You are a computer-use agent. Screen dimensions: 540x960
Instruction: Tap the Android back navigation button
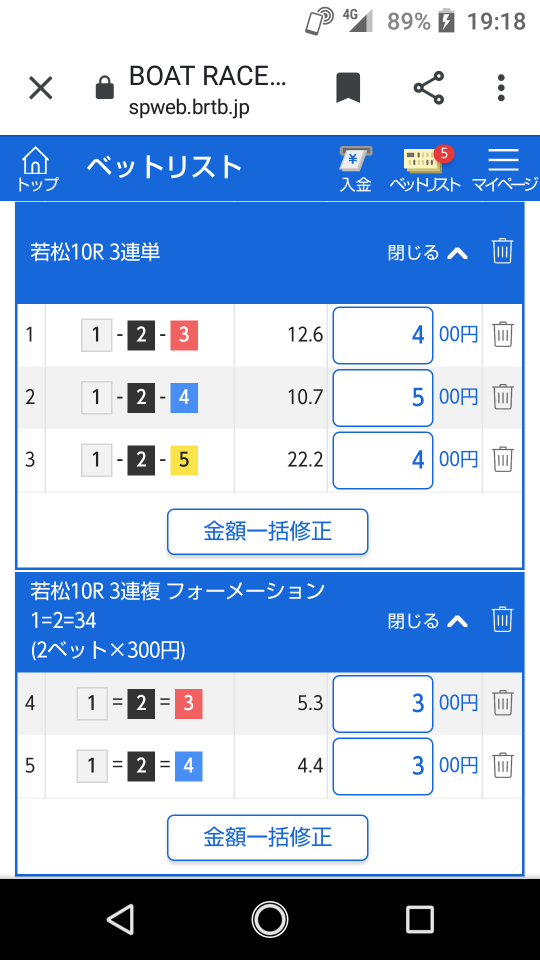tap(120, 919)
